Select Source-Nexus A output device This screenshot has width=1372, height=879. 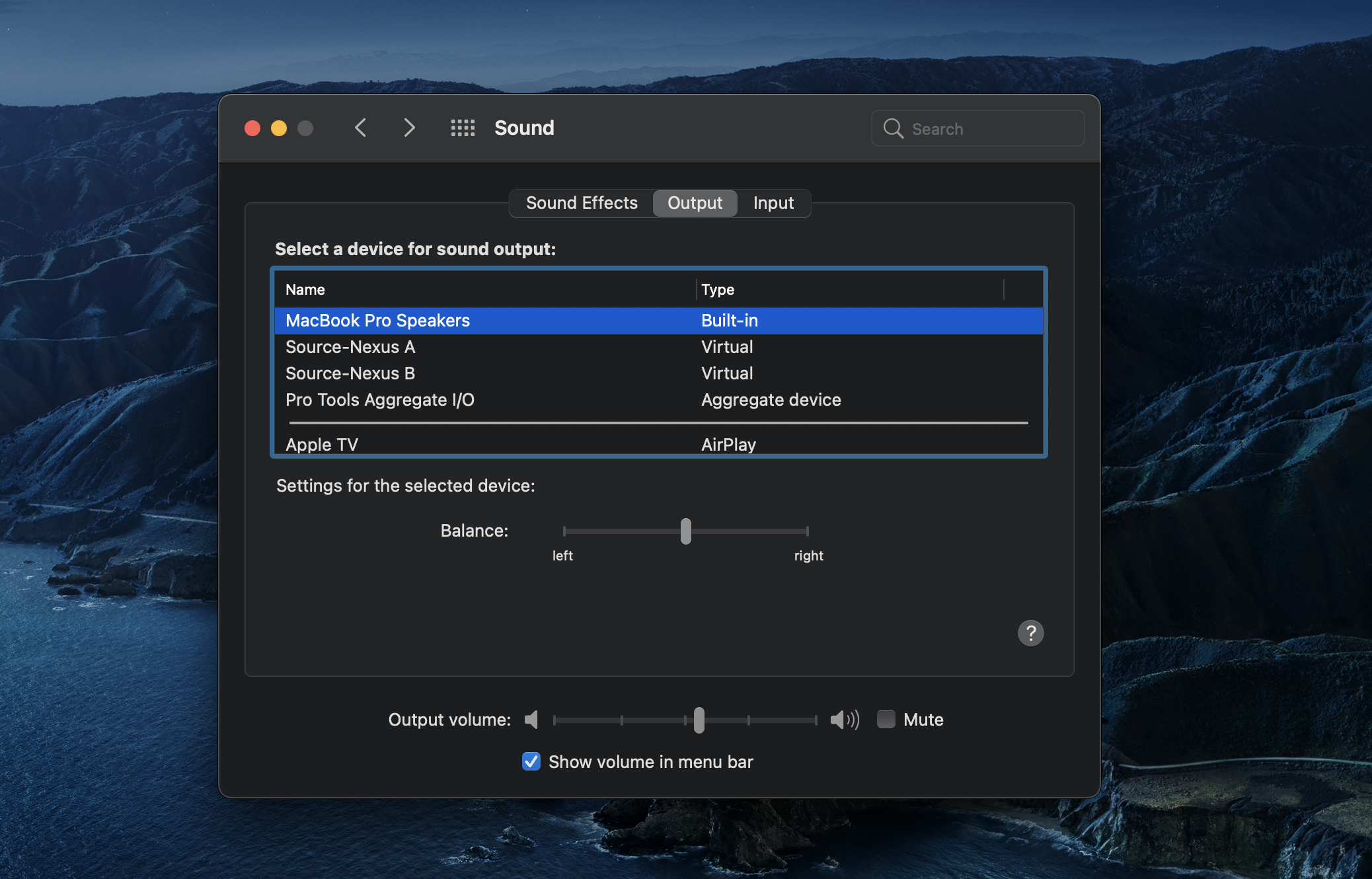click(350, 347)
